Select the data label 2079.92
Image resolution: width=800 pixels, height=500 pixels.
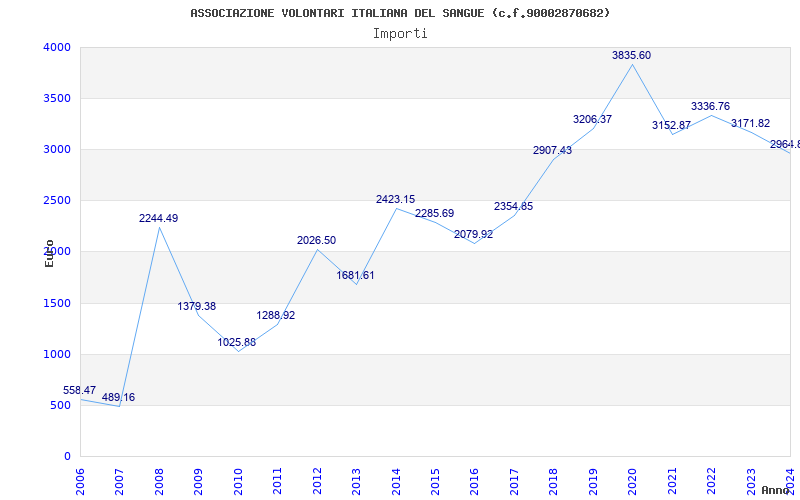pos(473,235)
